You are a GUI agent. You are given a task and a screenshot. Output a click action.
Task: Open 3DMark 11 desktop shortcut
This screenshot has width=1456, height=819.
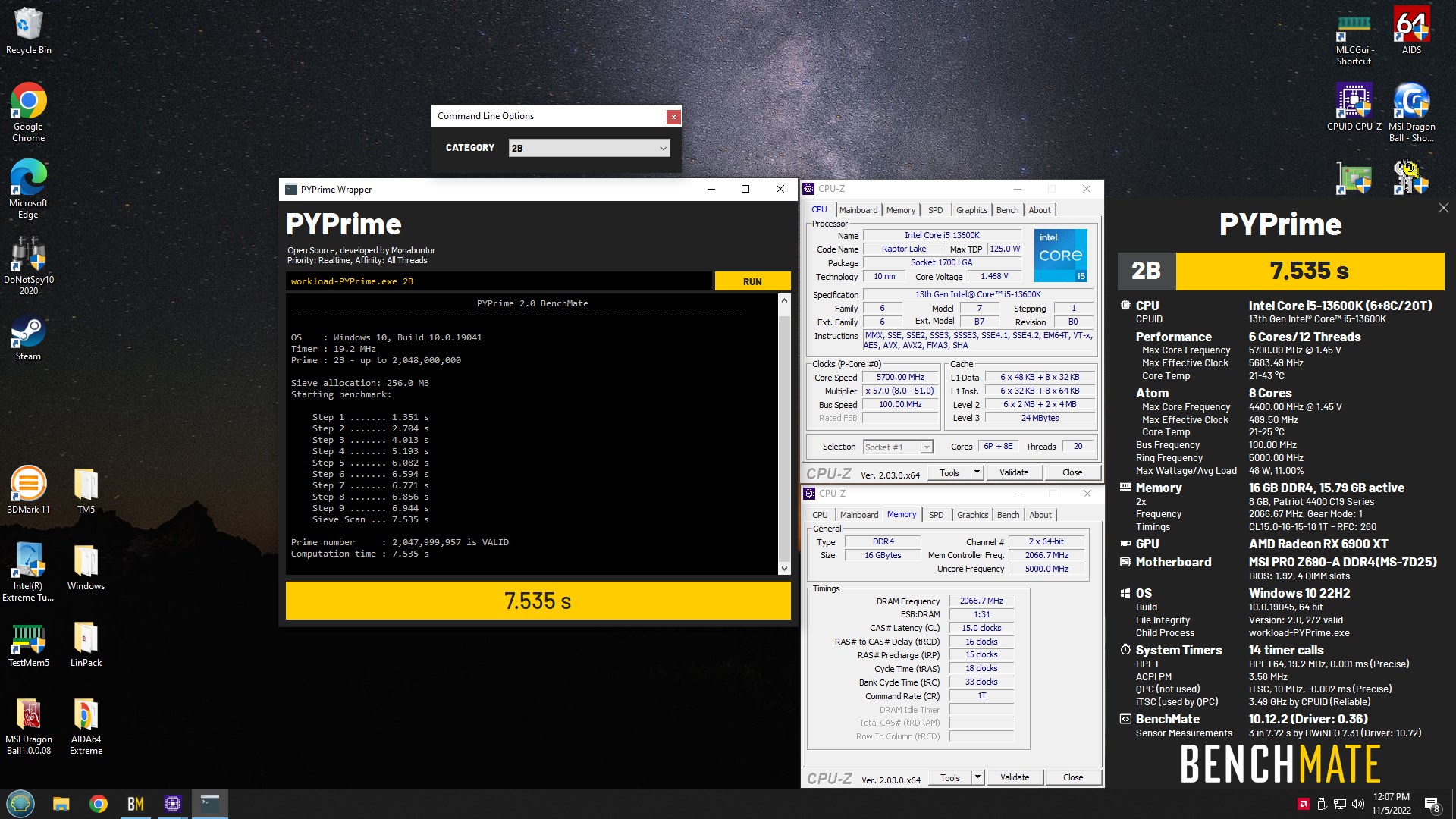(28, 490)
